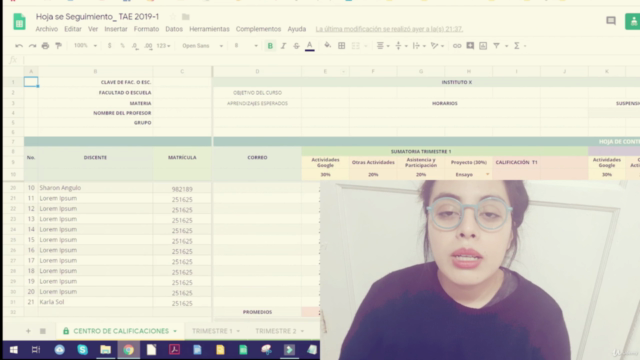The image size is (640, 360).
Task: Open the last modification history link
Action: point(389,29)
